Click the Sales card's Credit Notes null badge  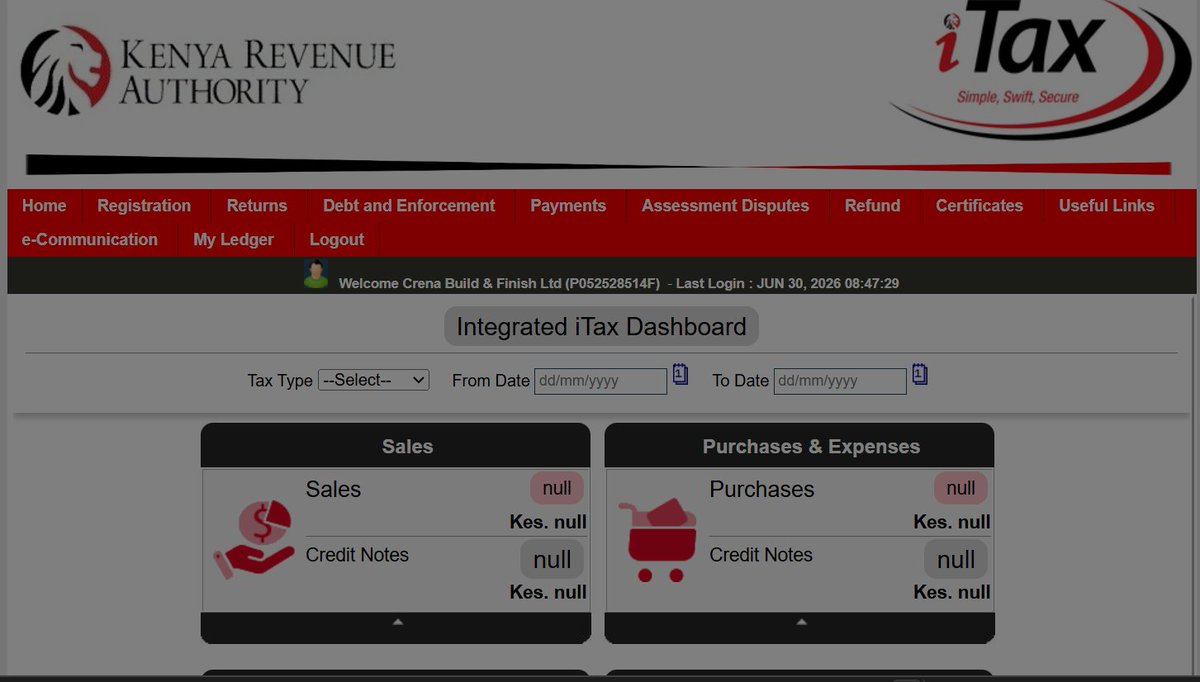[x=552, y=560]
